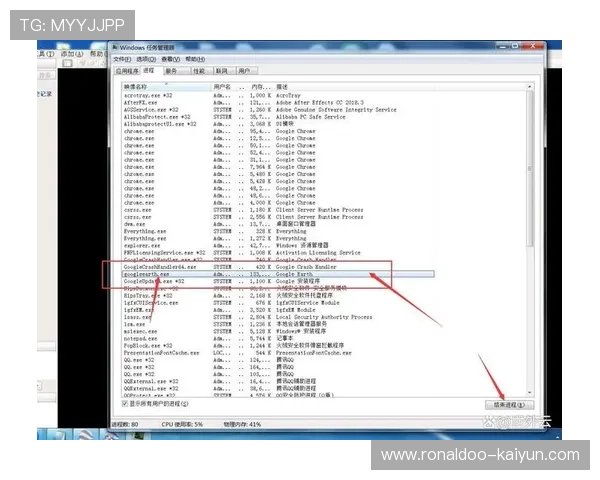The width and height of the screenshot is (600, 480).
Task: Select the explorer.exe process
Action: 278,245
